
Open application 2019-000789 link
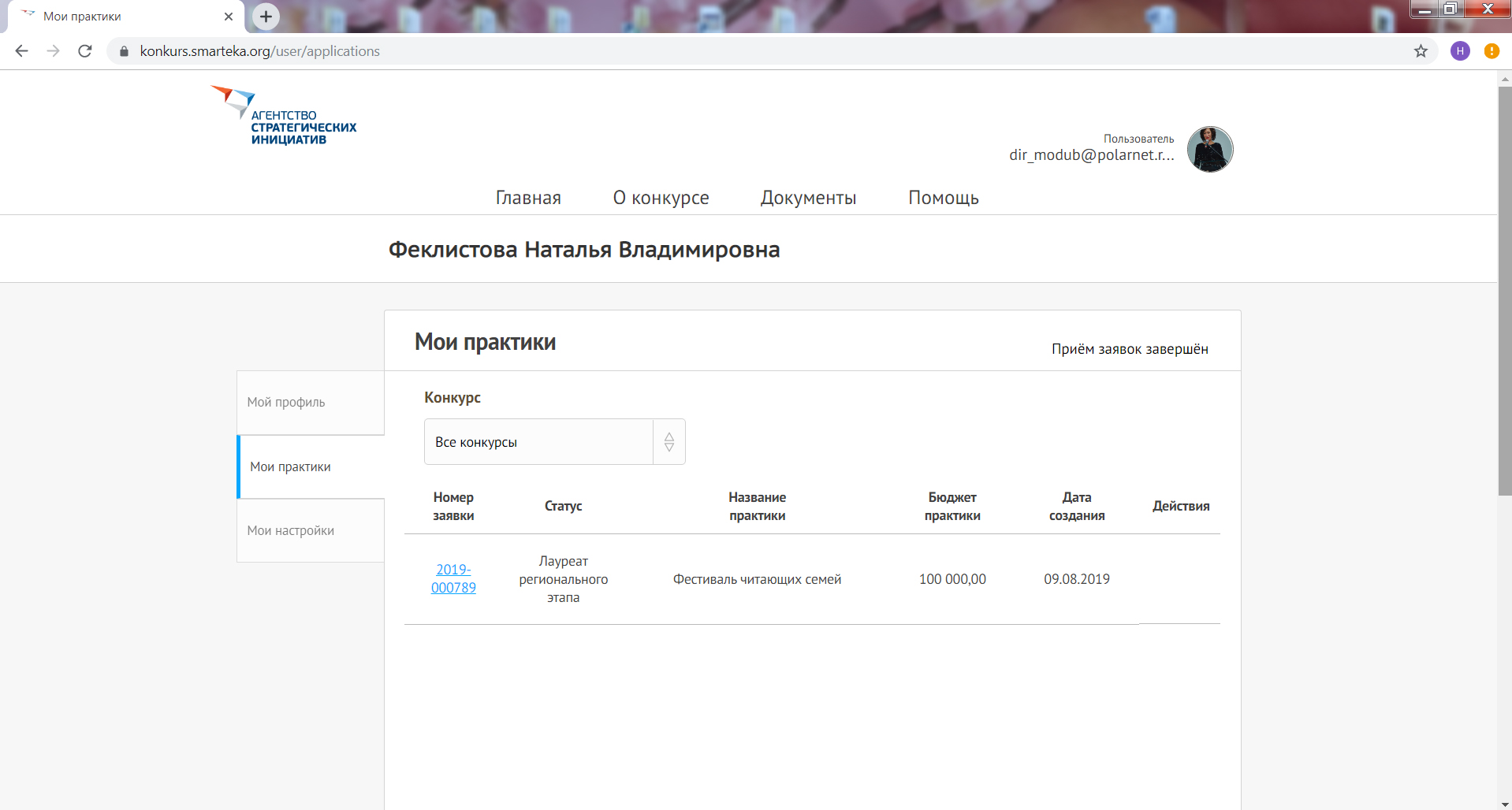coord(453,578)
